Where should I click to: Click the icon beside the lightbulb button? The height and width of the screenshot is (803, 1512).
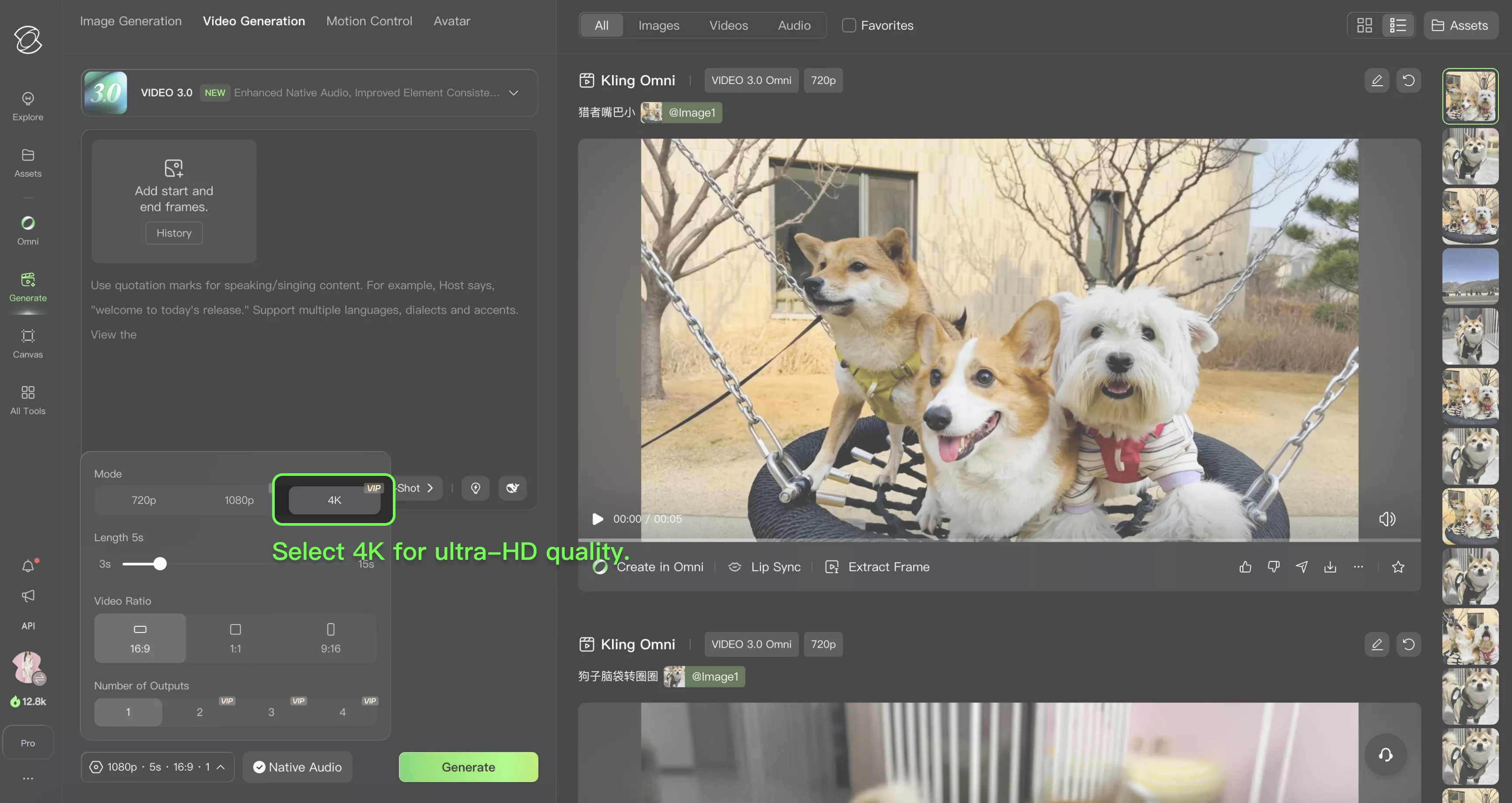(x=512, y=488)
